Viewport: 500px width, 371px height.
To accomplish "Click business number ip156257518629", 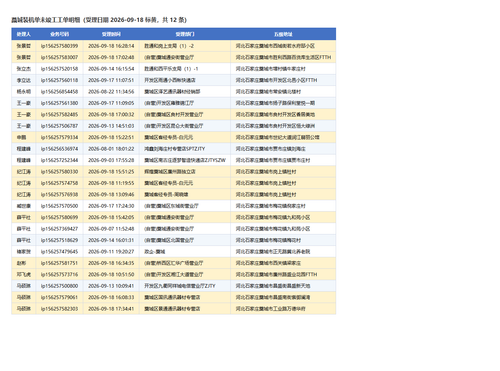I will click(59, 240).
